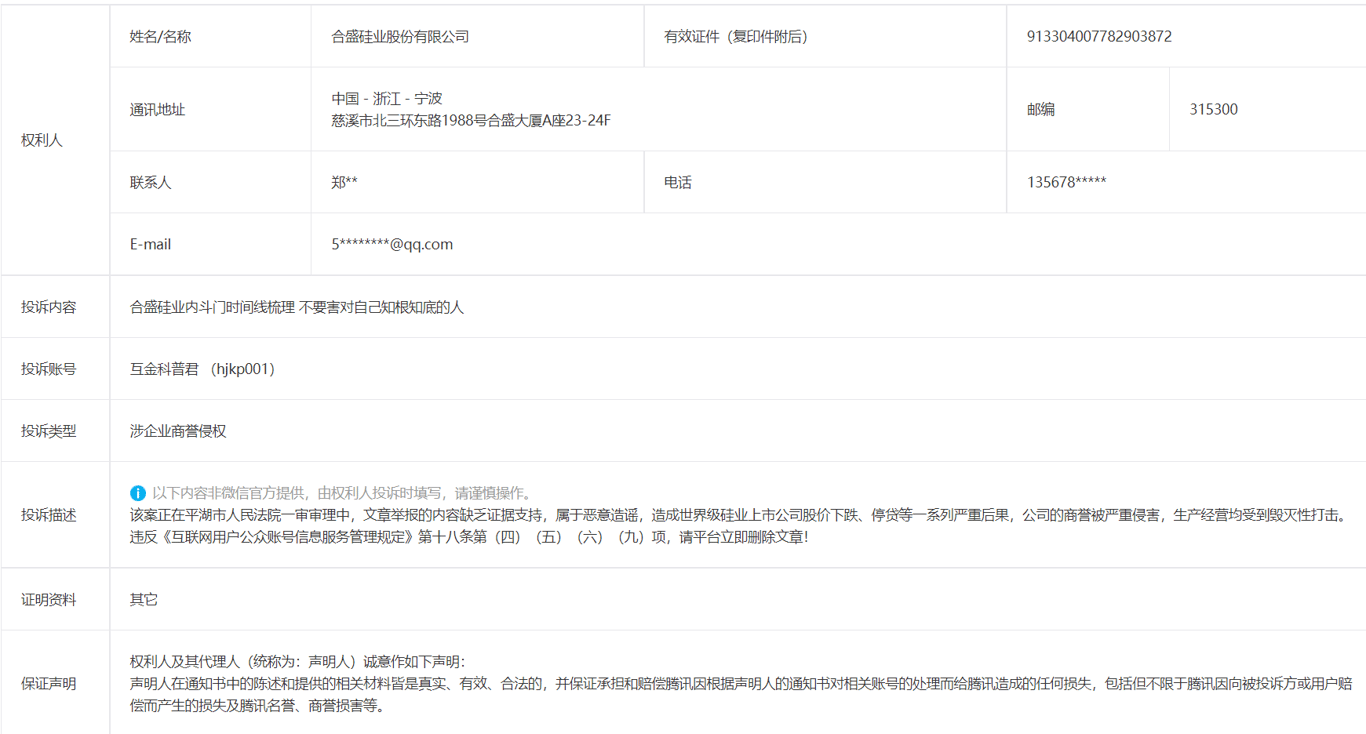
Task: Click the 联系人 label
Action: click(x=150, y=183)
